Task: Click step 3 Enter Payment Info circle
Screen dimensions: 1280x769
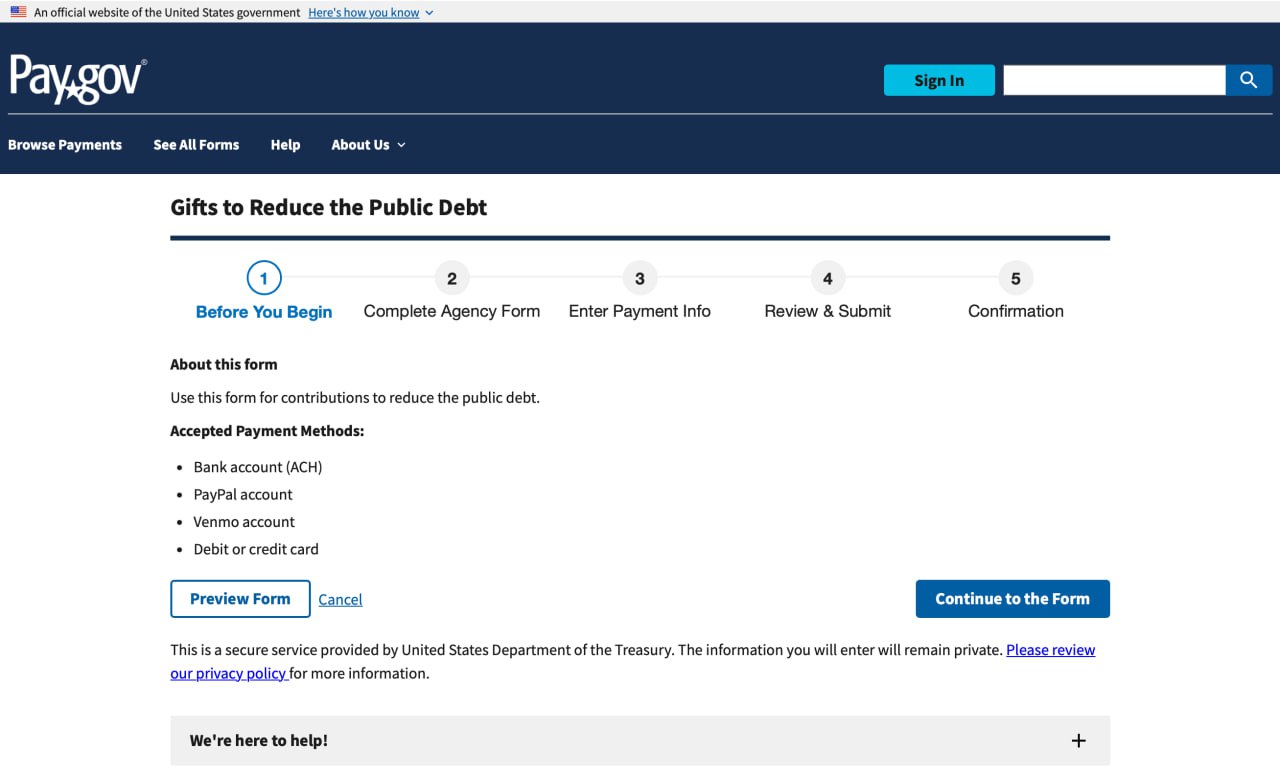Action: (640, 278)
